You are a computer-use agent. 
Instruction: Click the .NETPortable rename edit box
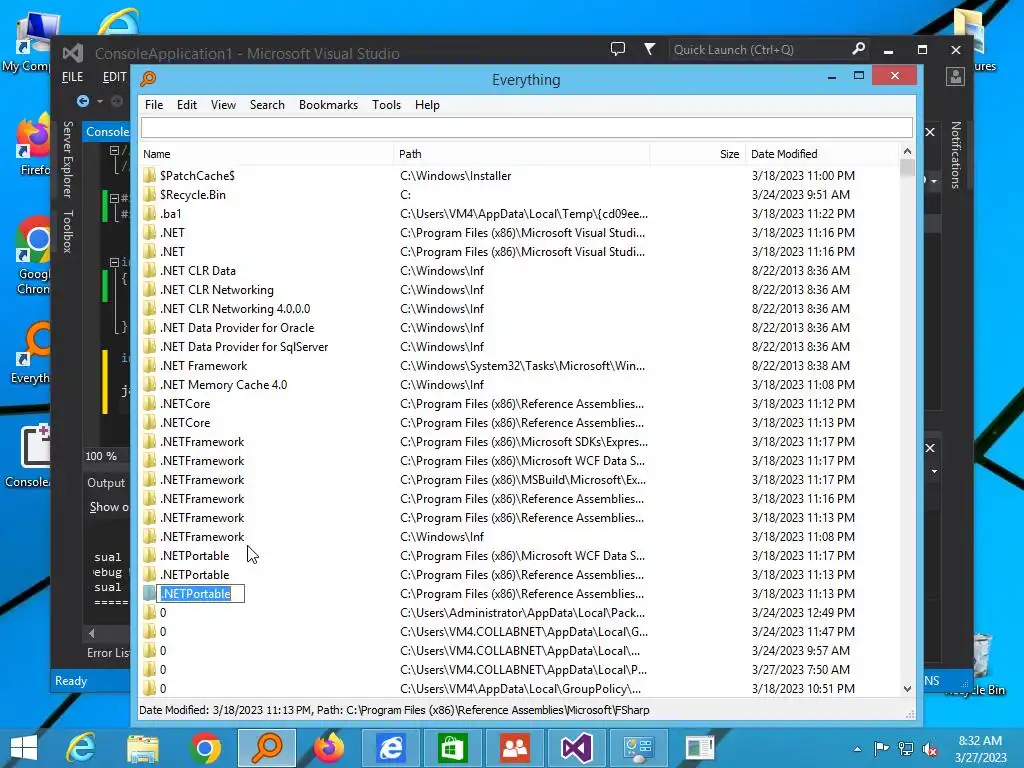click(x=201, y=594)
